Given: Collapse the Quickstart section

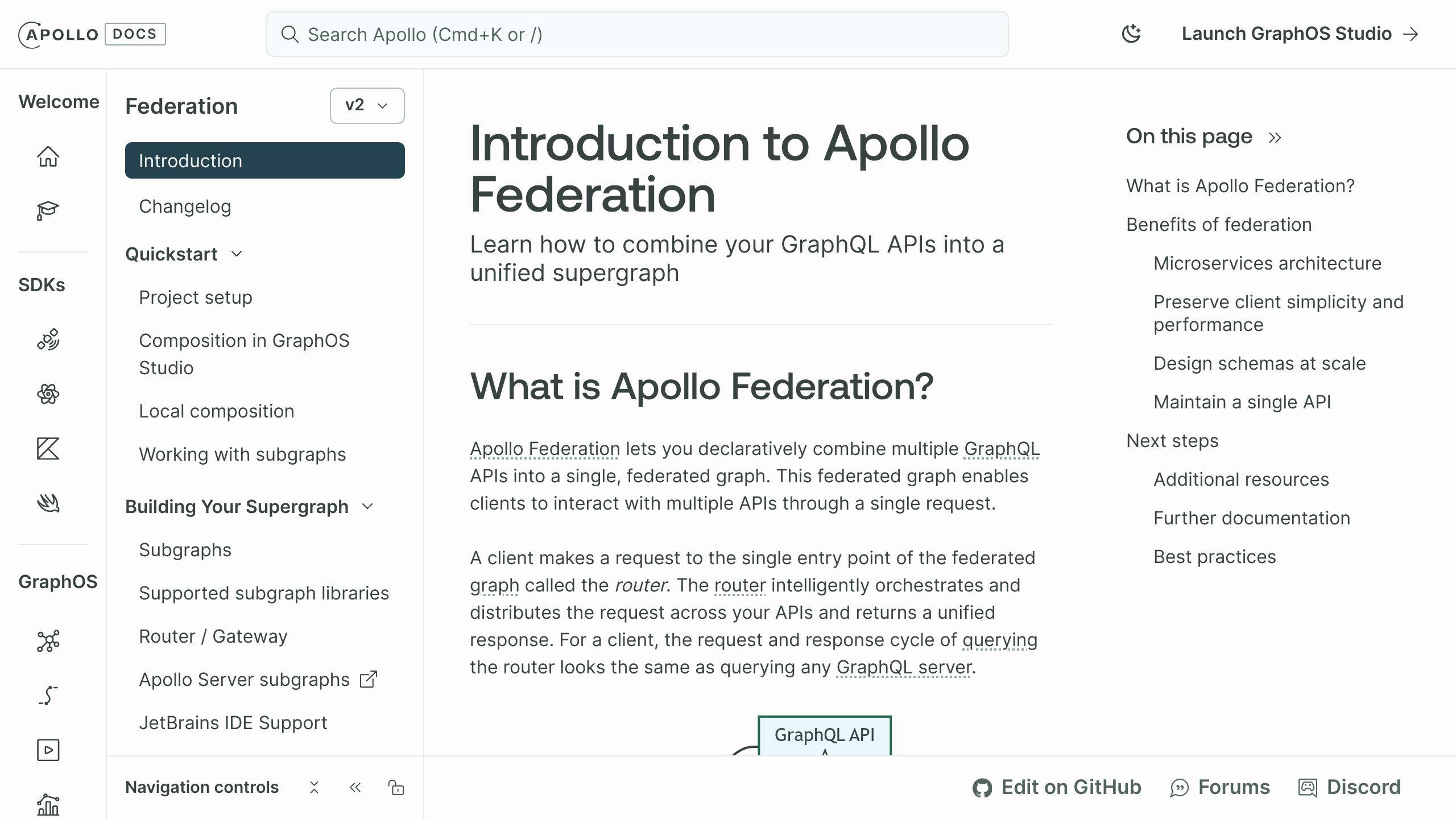Looking at the screenshot, I should [x=237, y=254].
